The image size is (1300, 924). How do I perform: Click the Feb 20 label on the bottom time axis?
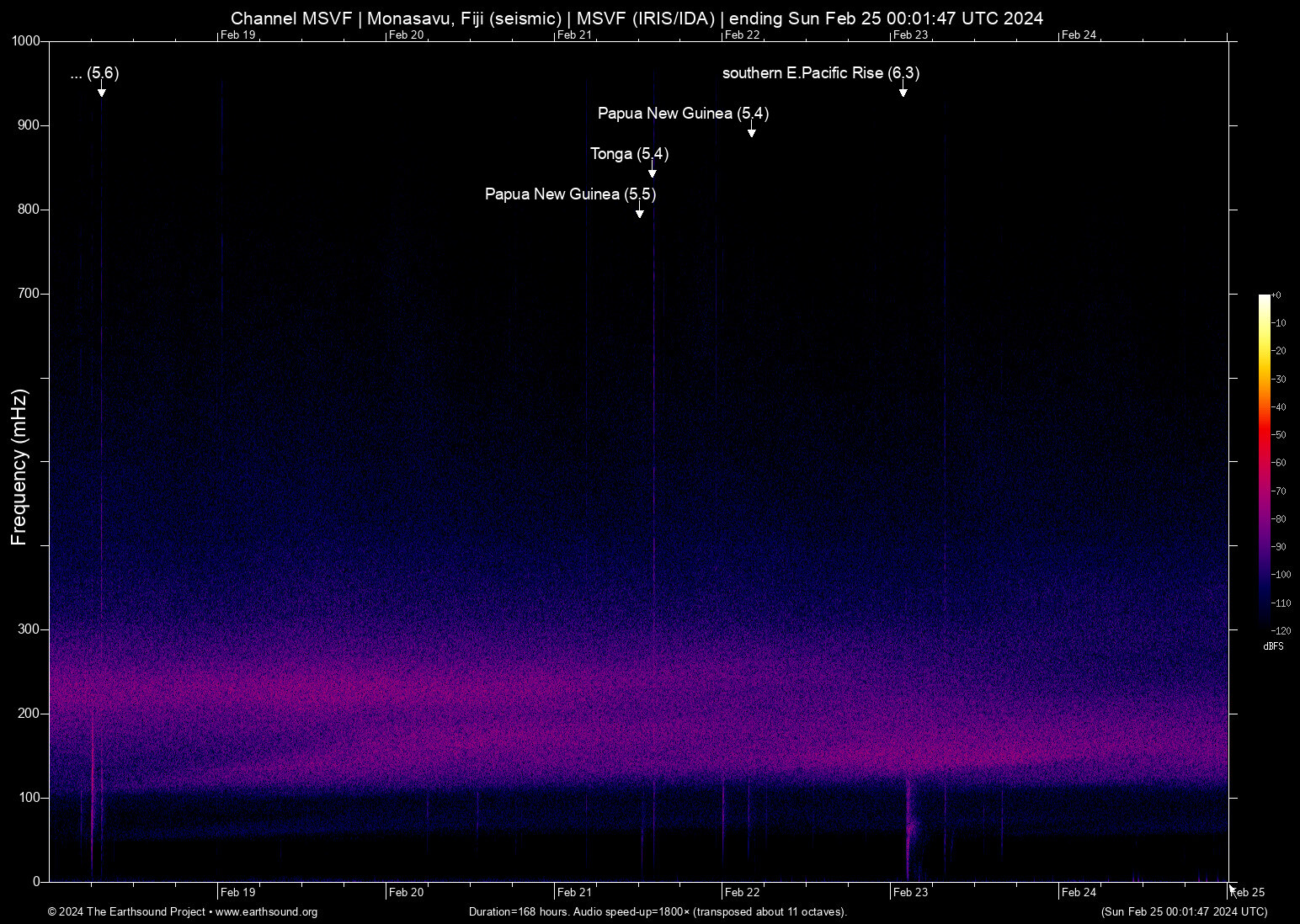coord(406,892)
